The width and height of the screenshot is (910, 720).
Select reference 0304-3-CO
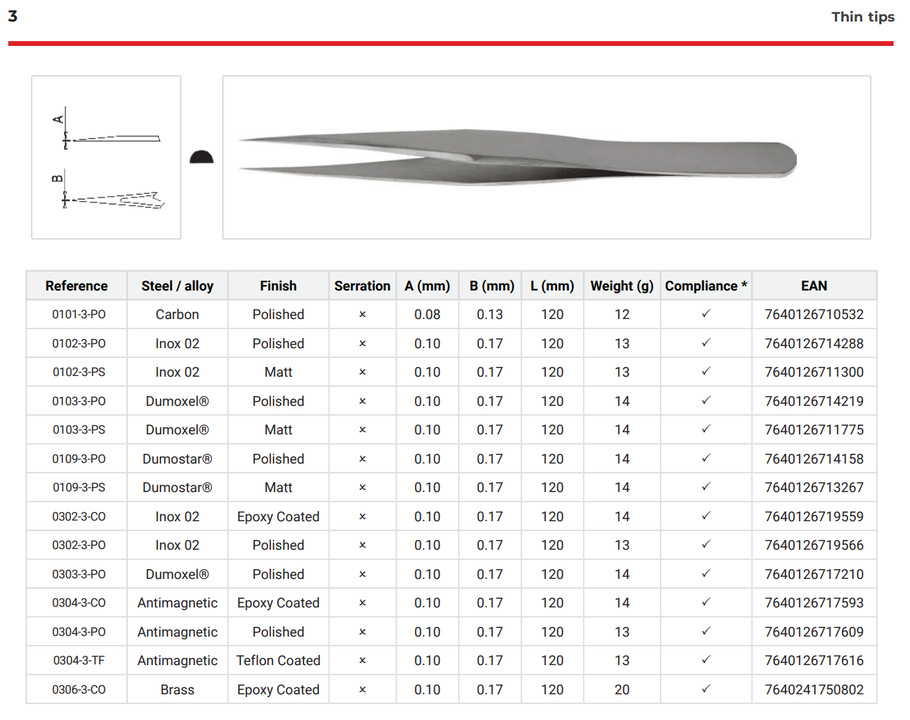coord(79,603)
